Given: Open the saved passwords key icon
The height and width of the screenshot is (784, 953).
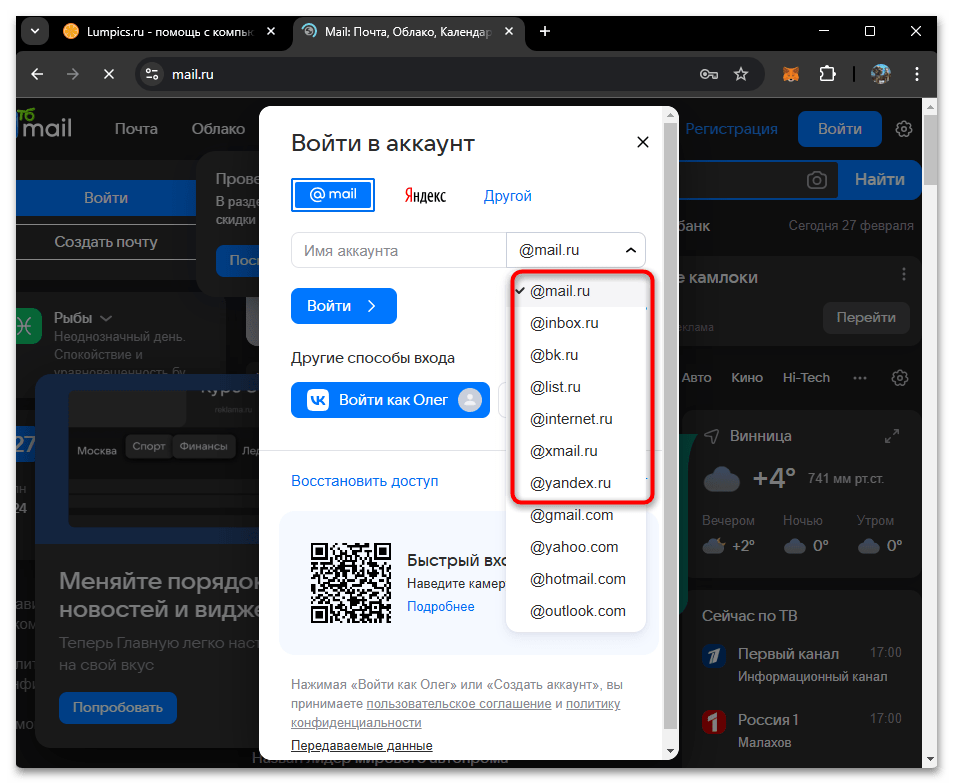Looking at the screenshot, I should pos(709,74).
